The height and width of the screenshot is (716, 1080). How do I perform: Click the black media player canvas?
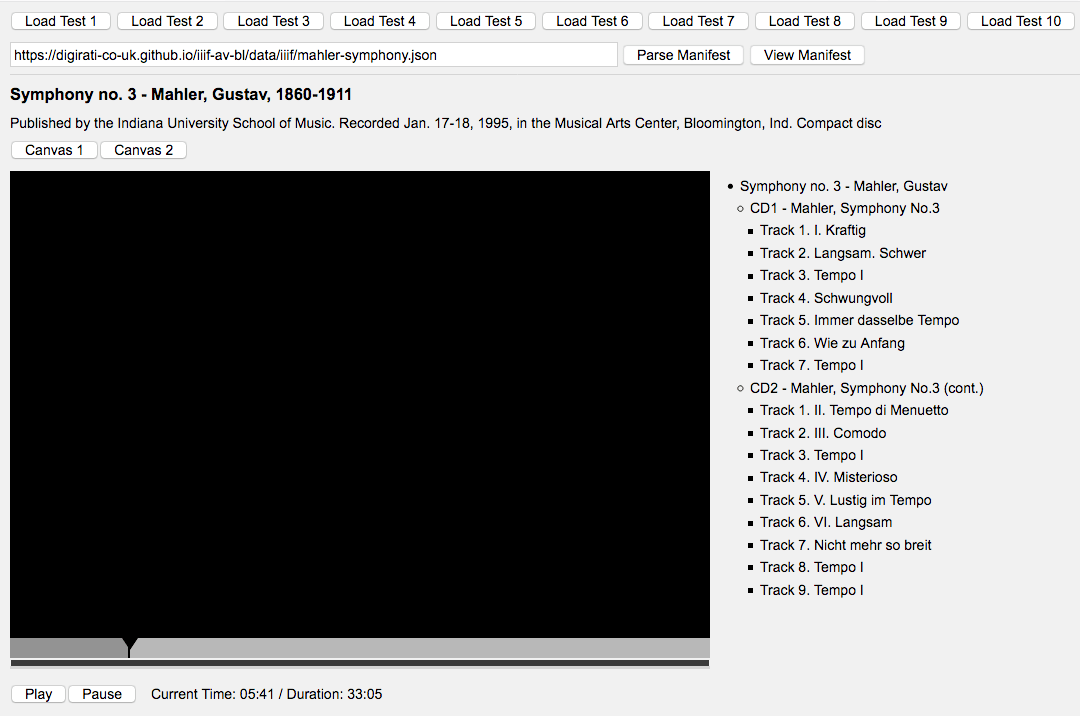pos(360,400)
